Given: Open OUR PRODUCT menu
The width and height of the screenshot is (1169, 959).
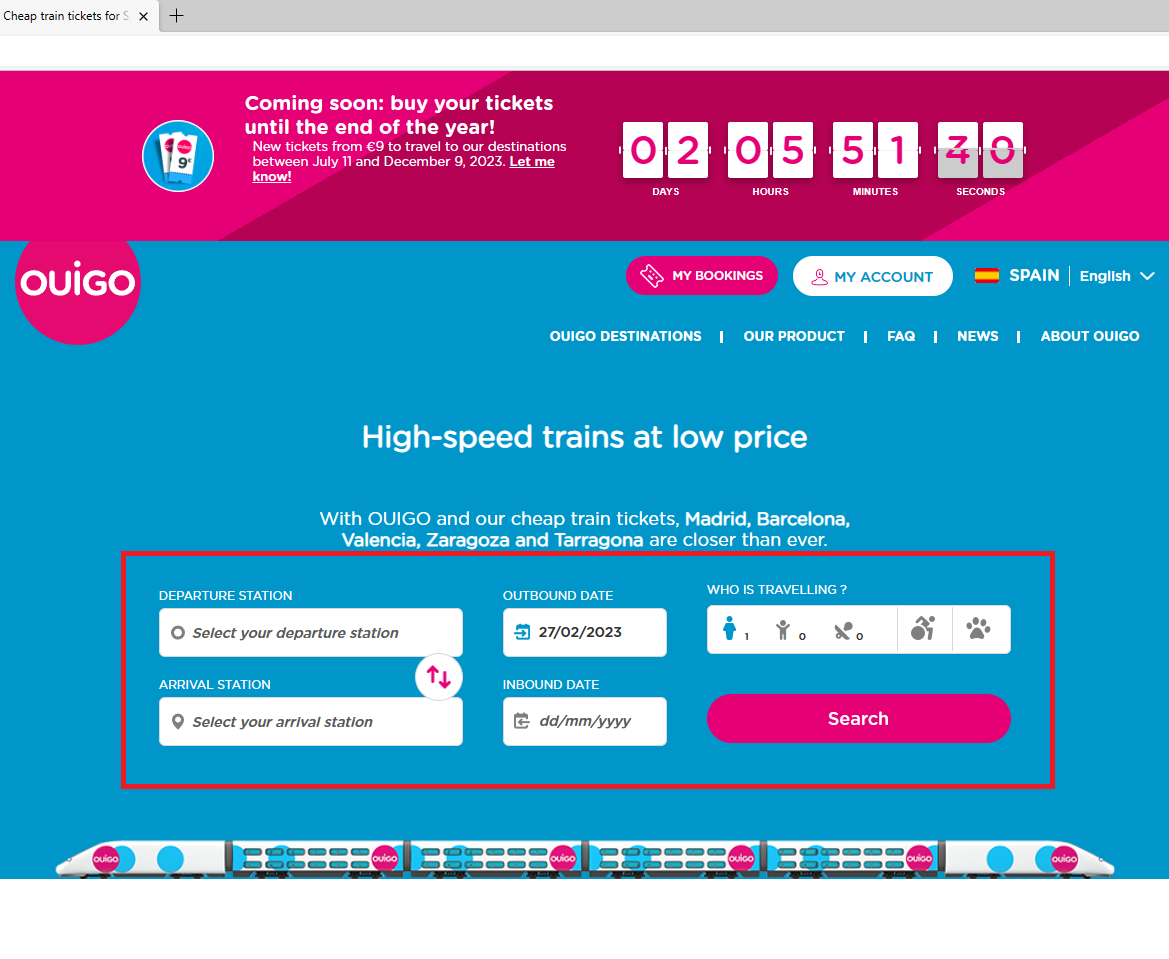Looking at the screenshot, I should [x=794, y=336].
